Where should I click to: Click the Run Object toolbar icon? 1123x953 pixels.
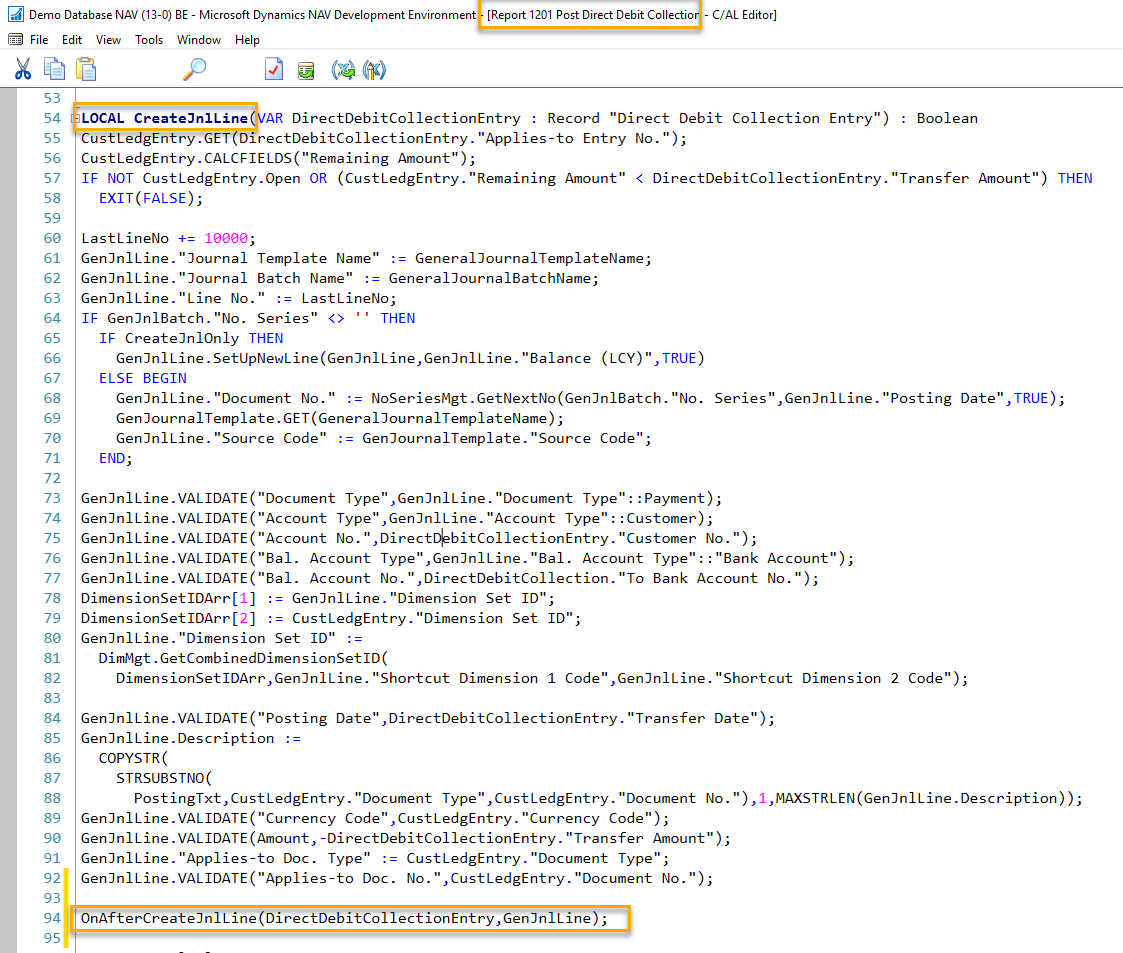(x=305, y=69)
